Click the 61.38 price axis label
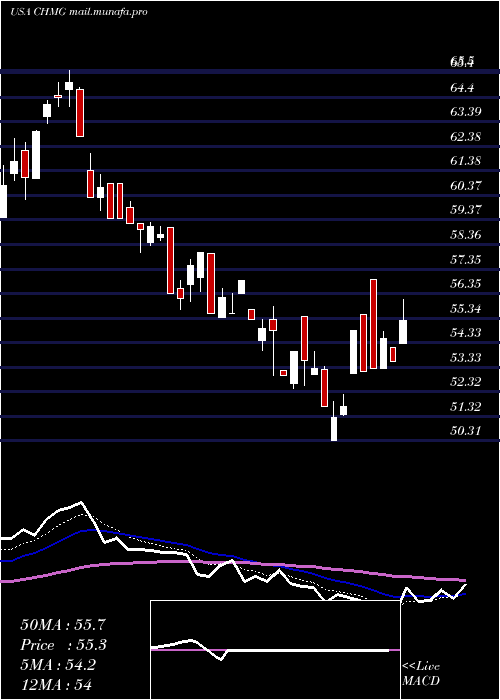The width and height of the screenshot is (500, 700). (x=465, y=161)
